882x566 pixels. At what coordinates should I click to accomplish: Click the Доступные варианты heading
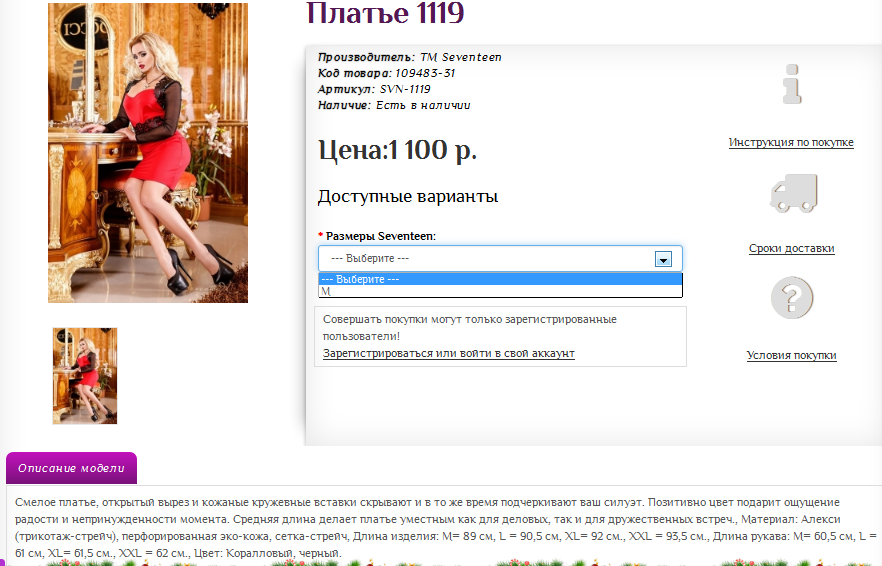408,196
